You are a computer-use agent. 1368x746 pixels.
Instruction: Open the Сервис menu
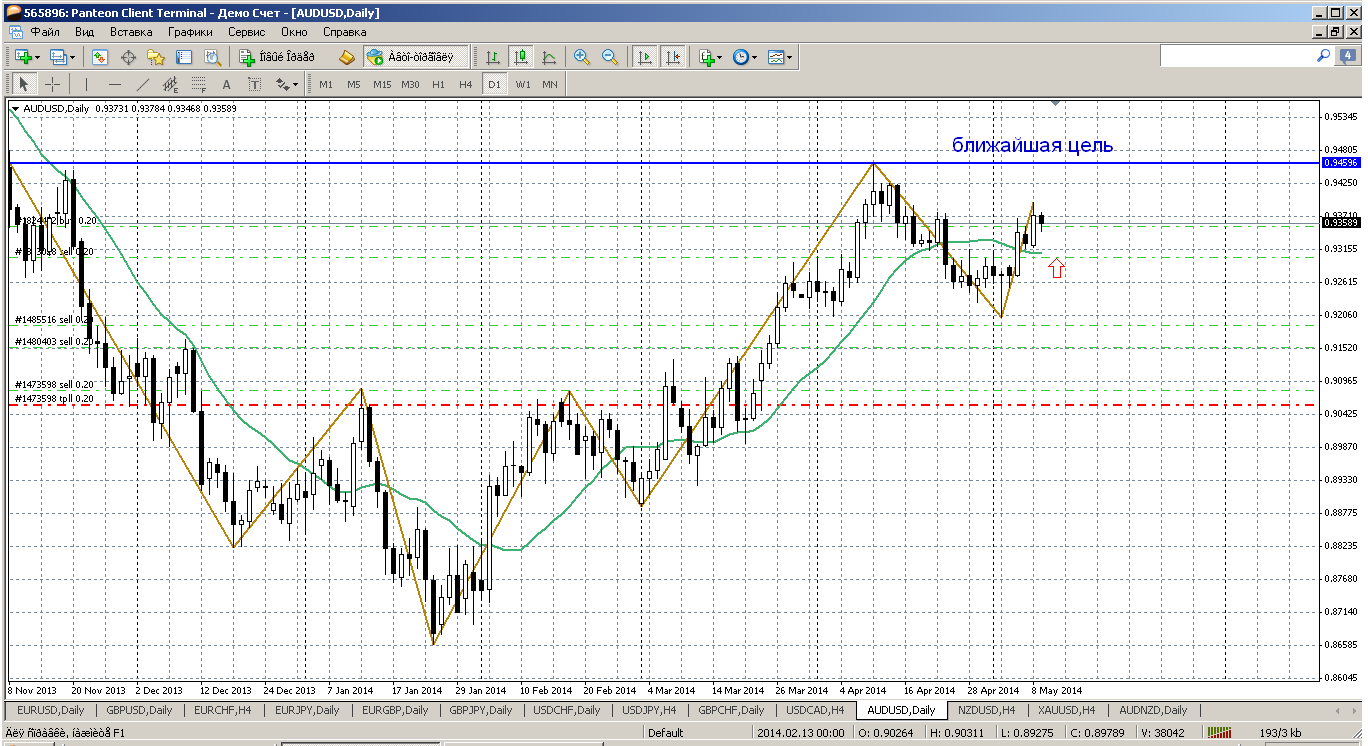[246, 32]
